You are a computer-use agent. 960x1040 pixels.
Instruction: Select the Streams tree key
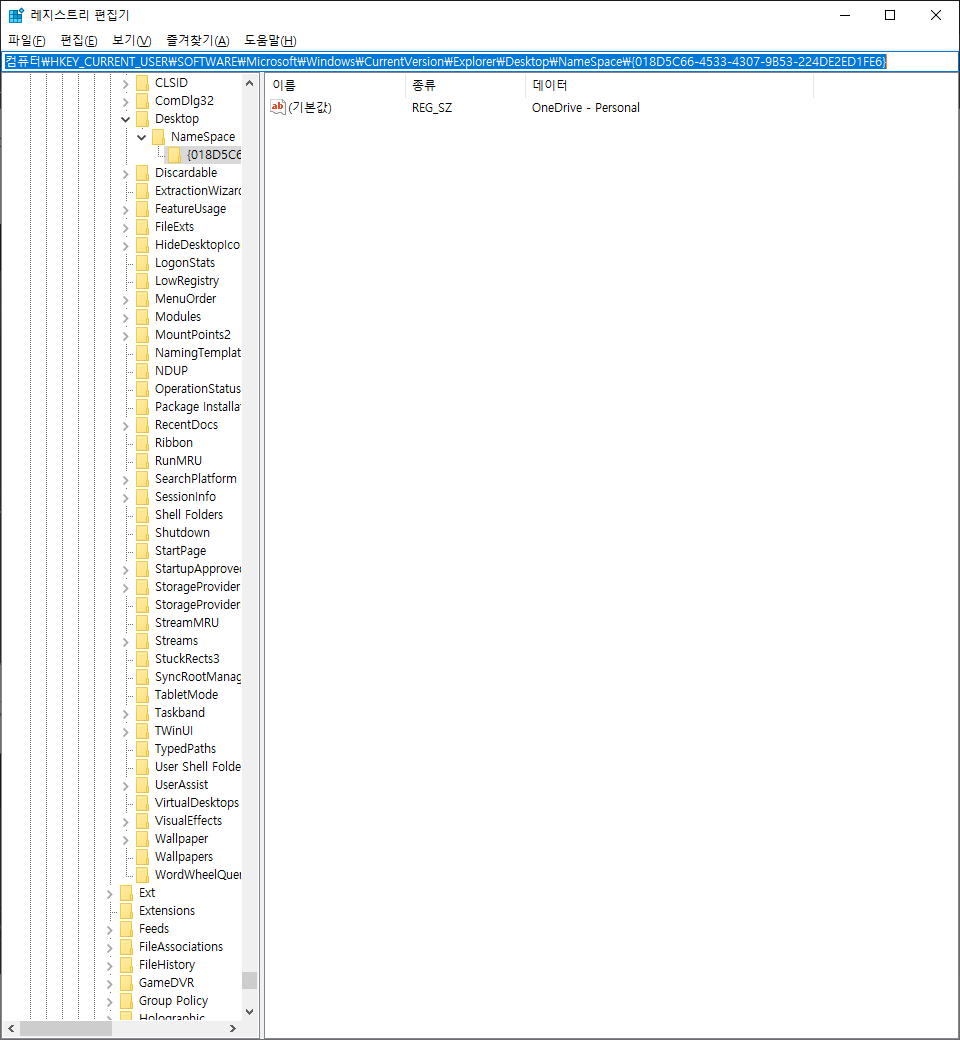[176, 641]
